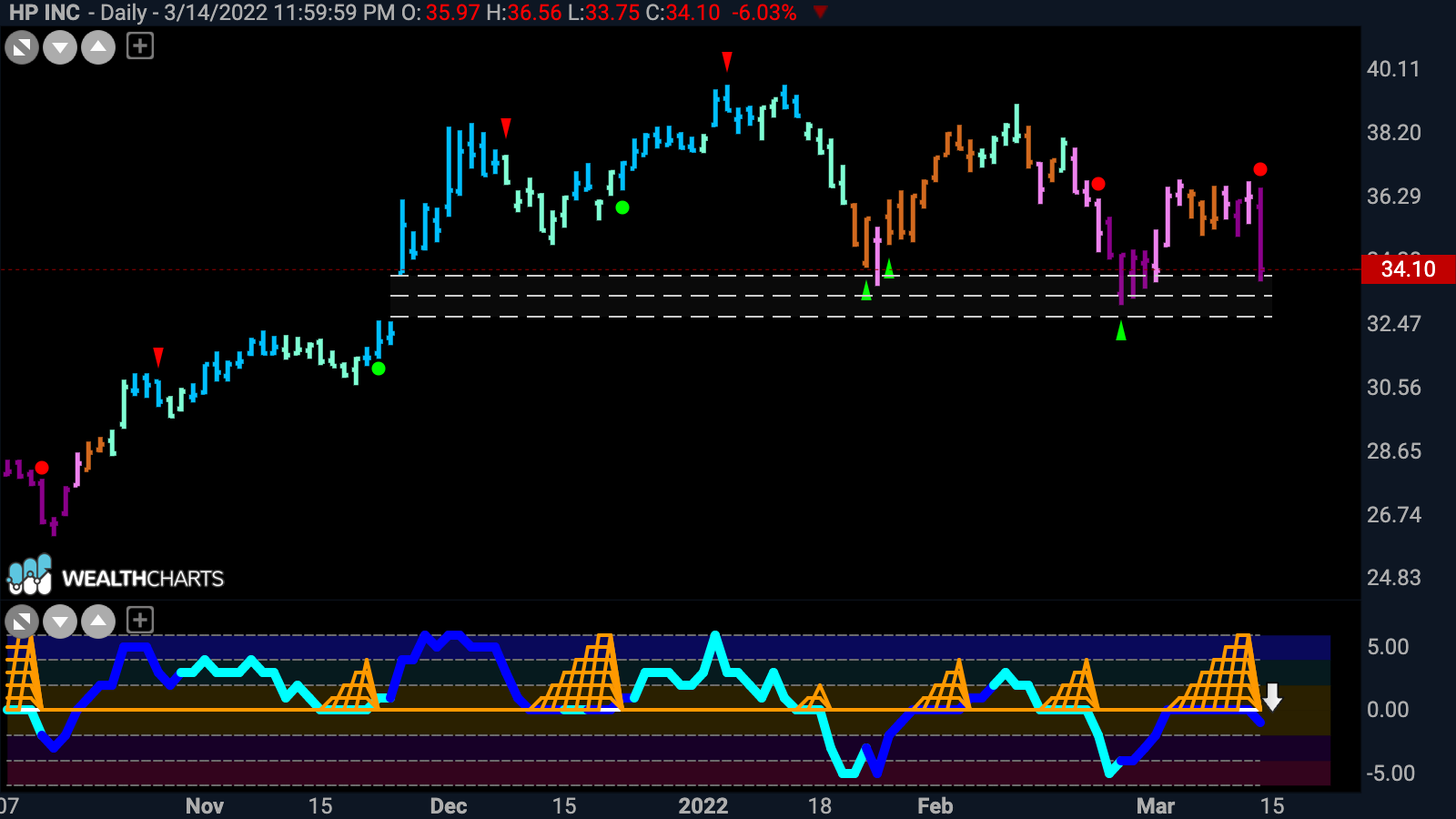The width and height of the screenshot is (1456, 819).
Task: Click the price pane diagonal resize icon
Action: click(22, 46)
